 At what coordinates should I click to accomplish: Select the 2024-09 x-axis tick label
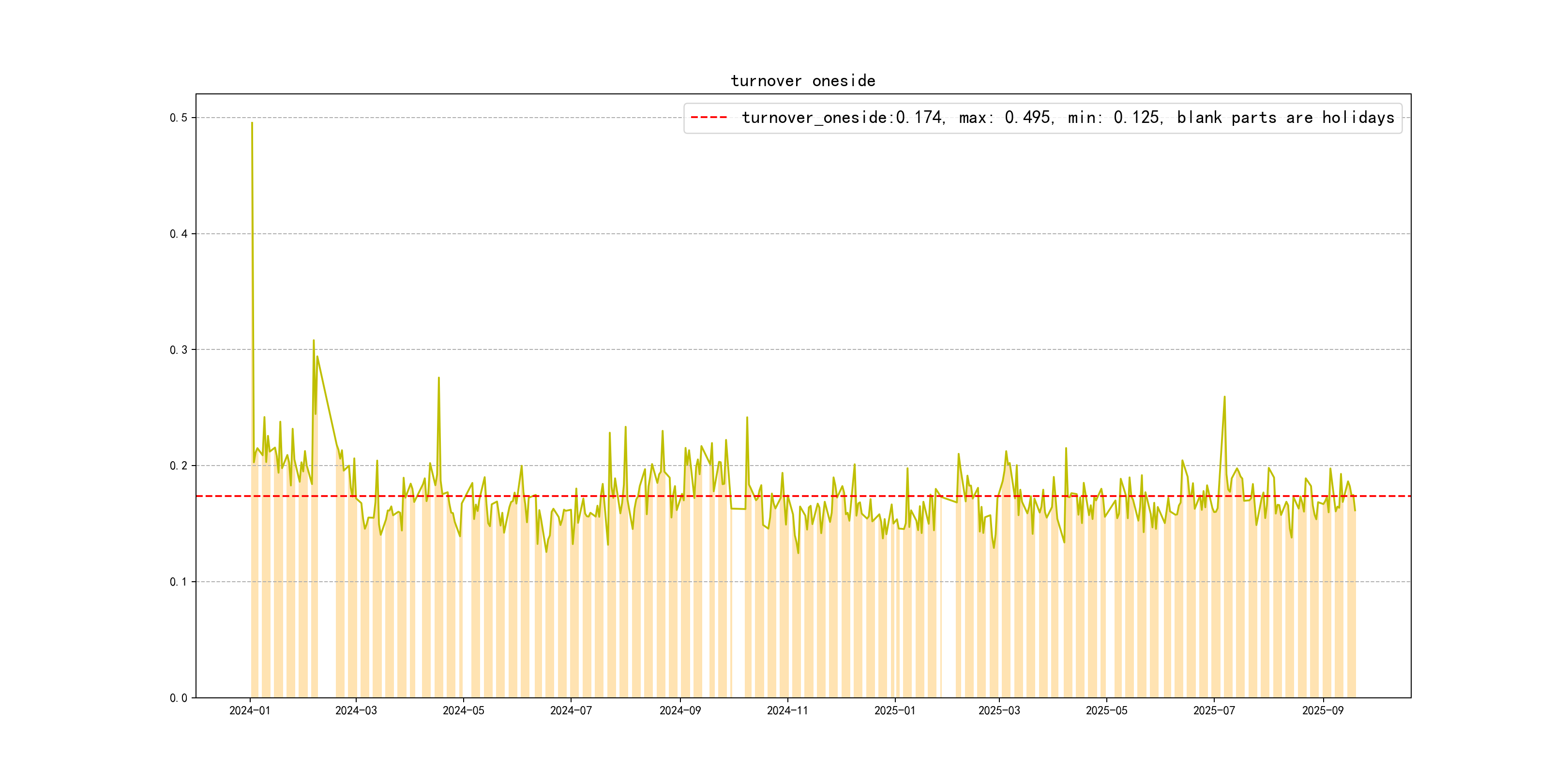click(680, 710)
